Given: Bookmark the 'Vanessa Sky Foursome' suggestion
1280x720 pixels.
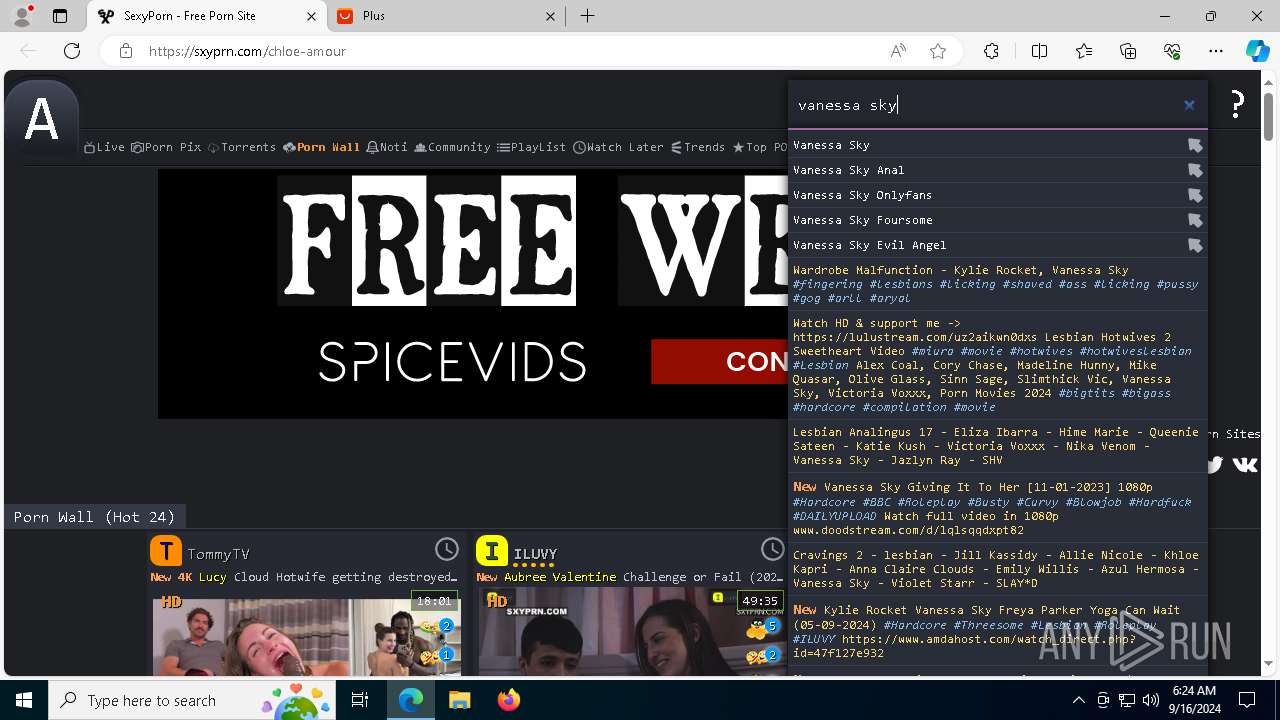Looking at the screenshot, I should [1195, 220].
